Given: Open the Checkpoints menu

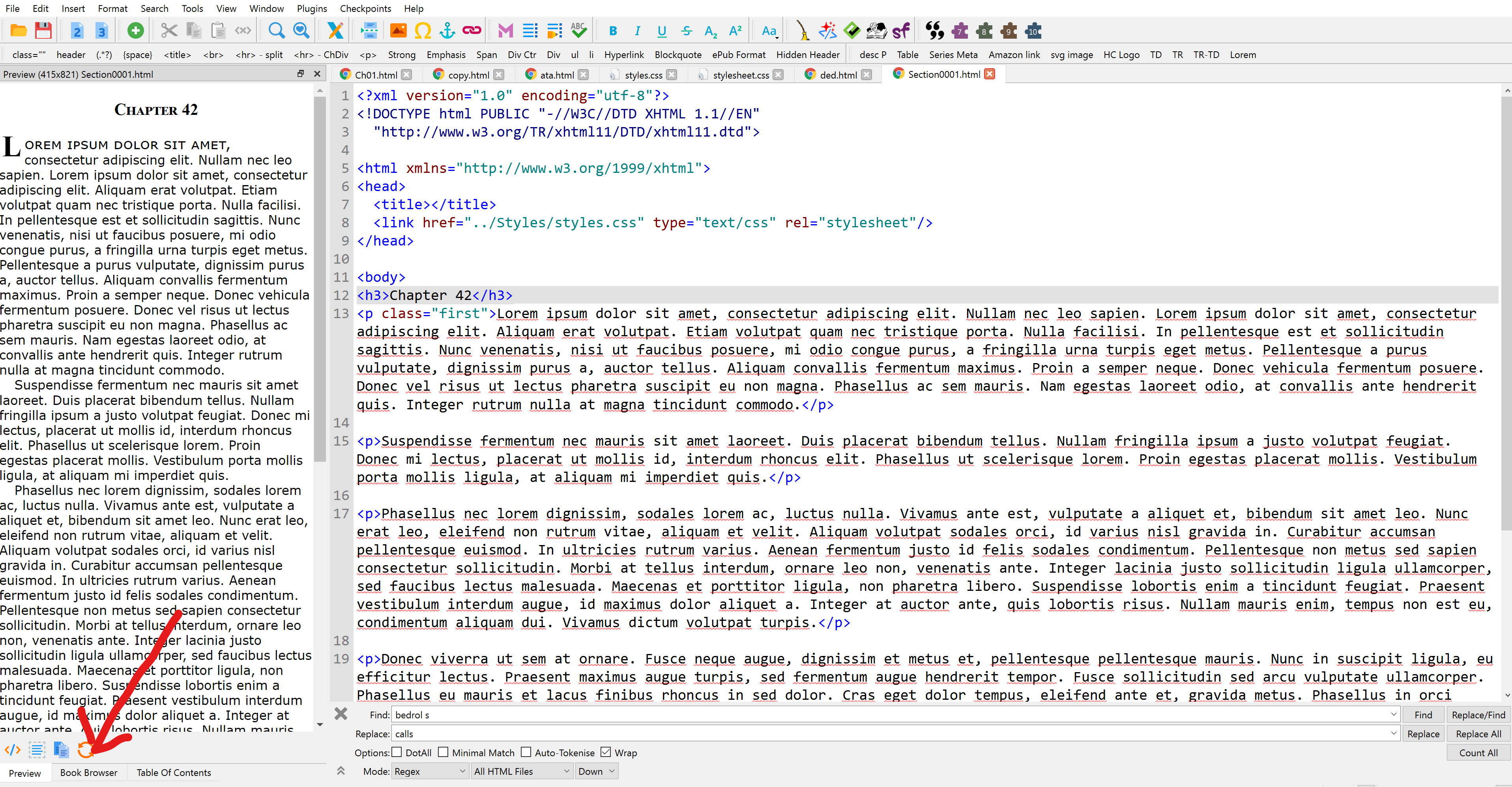Looking at the screenshot, I should coord(365,8).
